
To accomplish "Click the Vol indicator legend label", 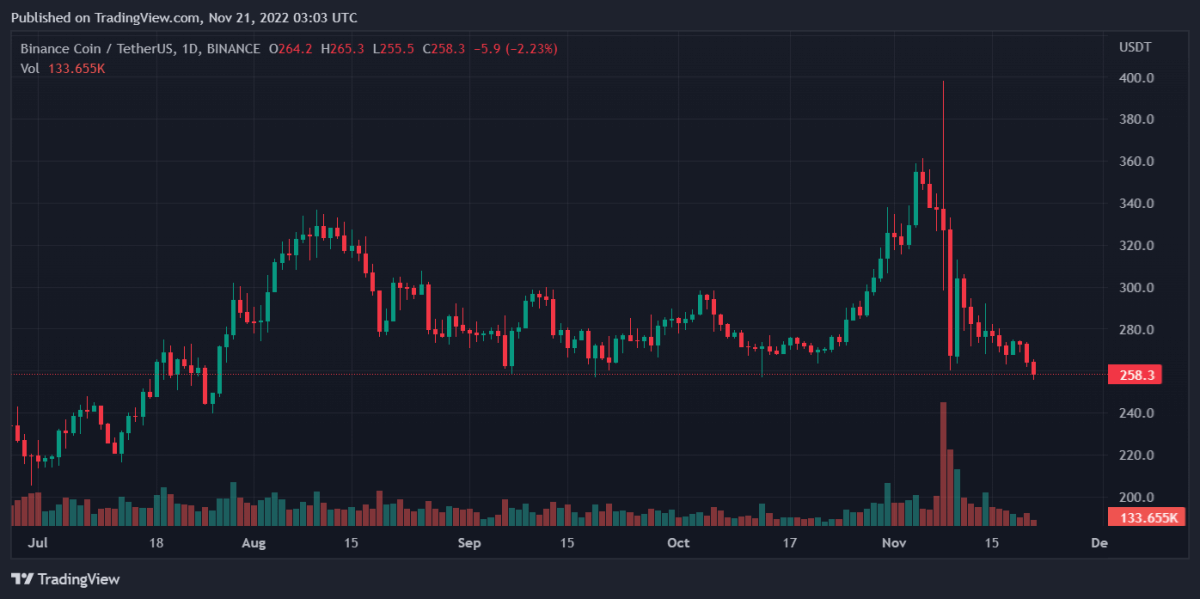I will pos(30,67).
